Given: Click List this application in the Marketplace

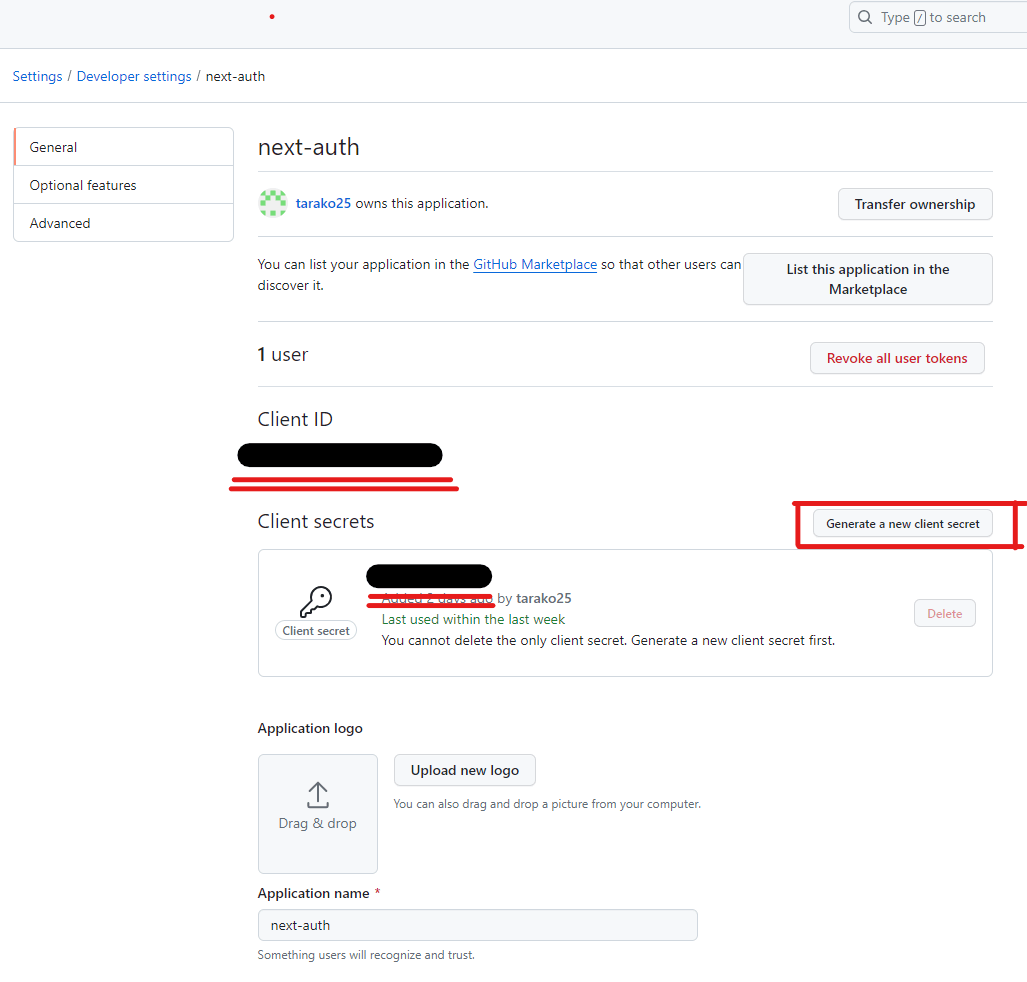Looking at the screenshot, I should pos(867,279).
